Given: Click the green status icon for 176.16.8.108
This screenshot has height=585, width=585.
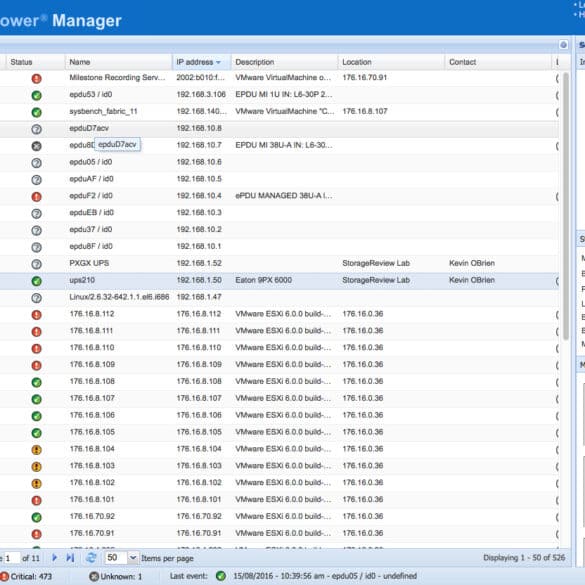Looking at the screenshot, I should (x=37, y=382).
